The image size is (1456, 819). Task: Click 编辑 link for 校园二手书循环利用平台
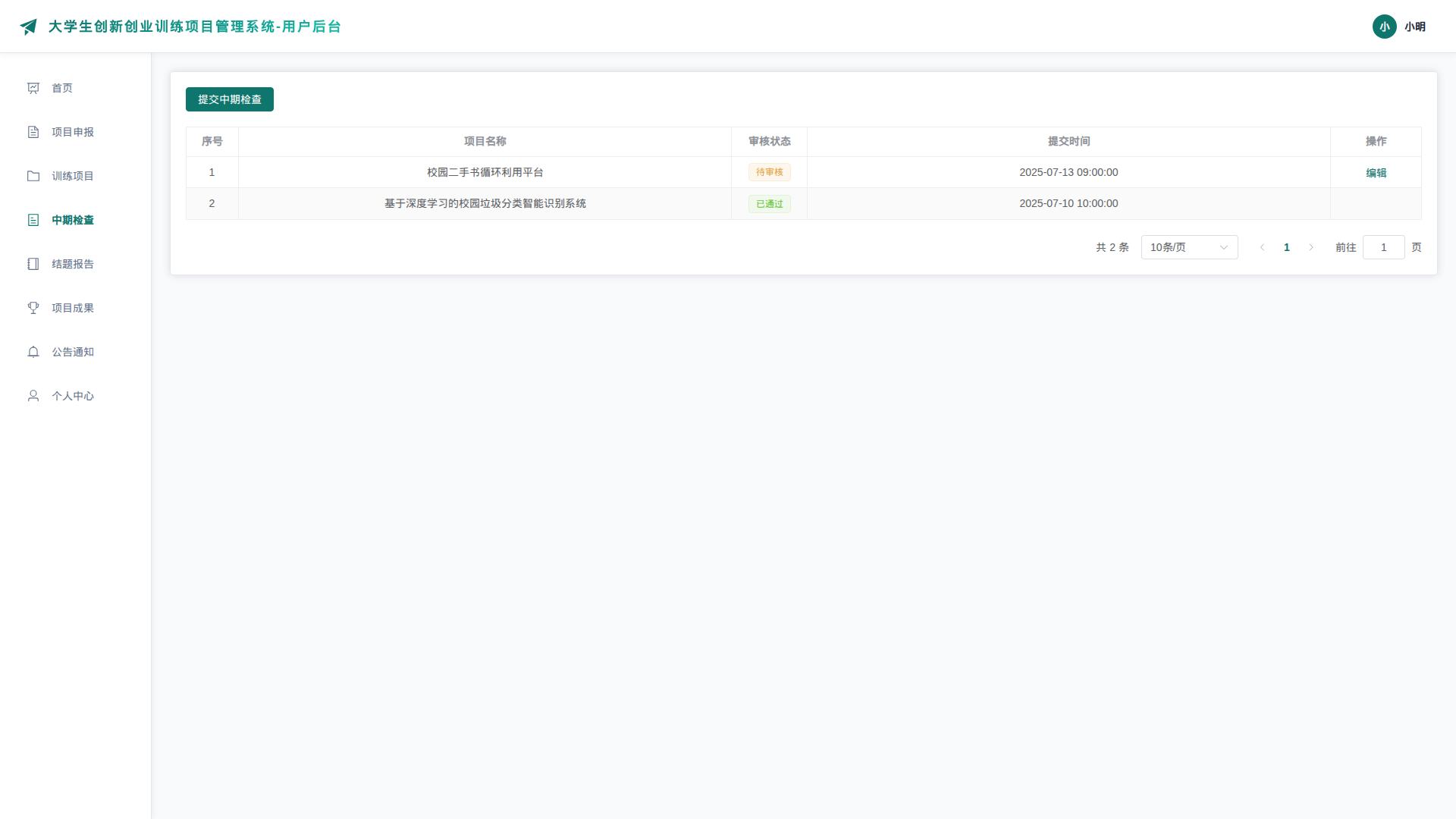click(1376, 173)
